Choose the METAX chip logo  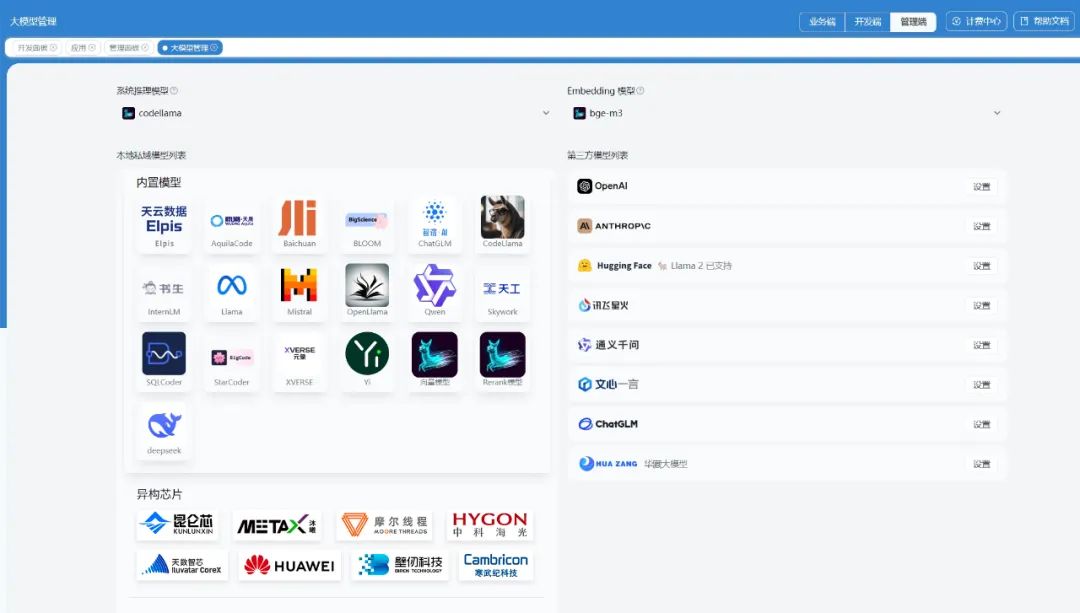(x=277, y=525)
